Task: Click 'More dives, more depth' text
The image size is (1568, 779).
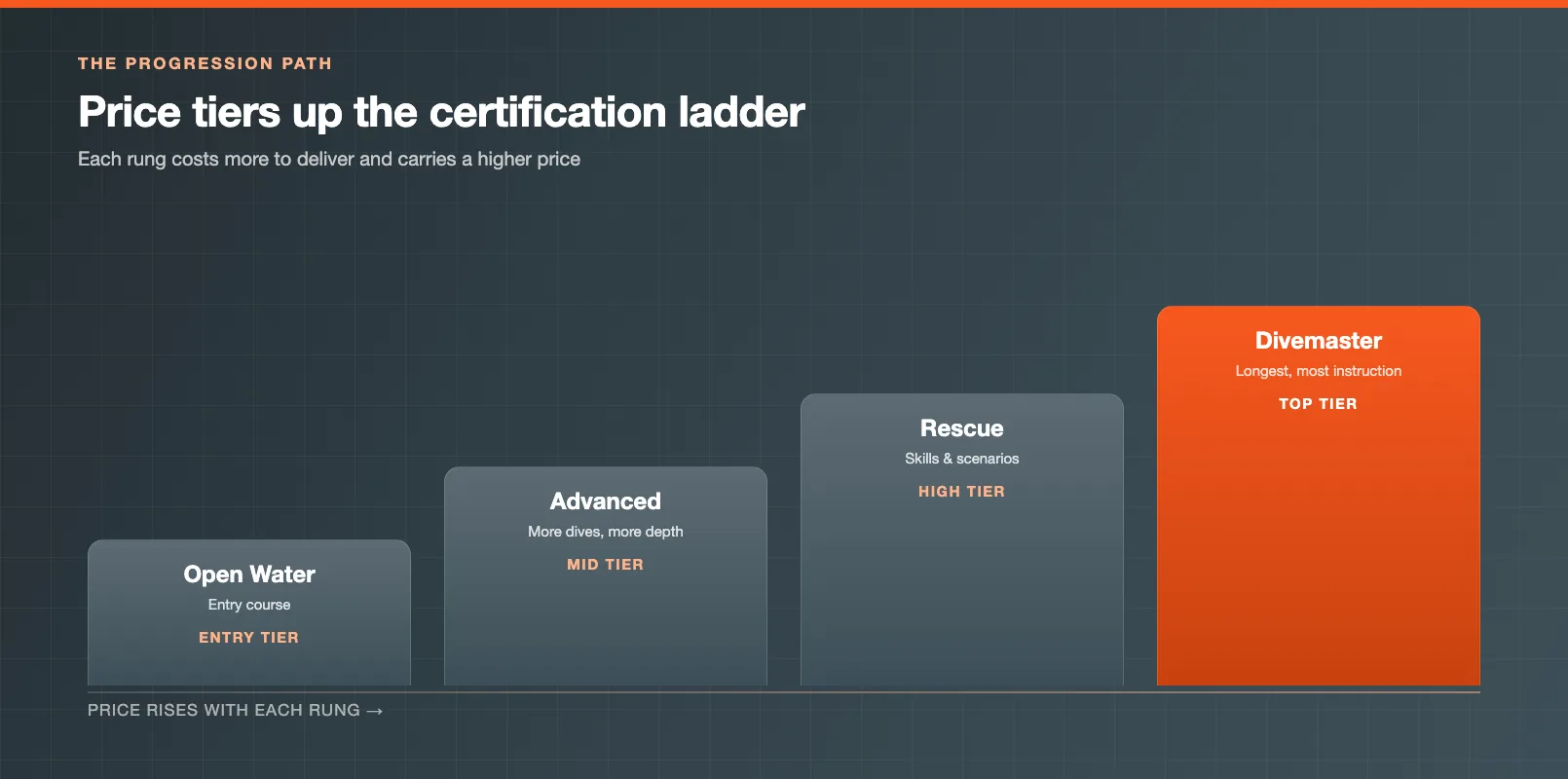Action: 606,532
